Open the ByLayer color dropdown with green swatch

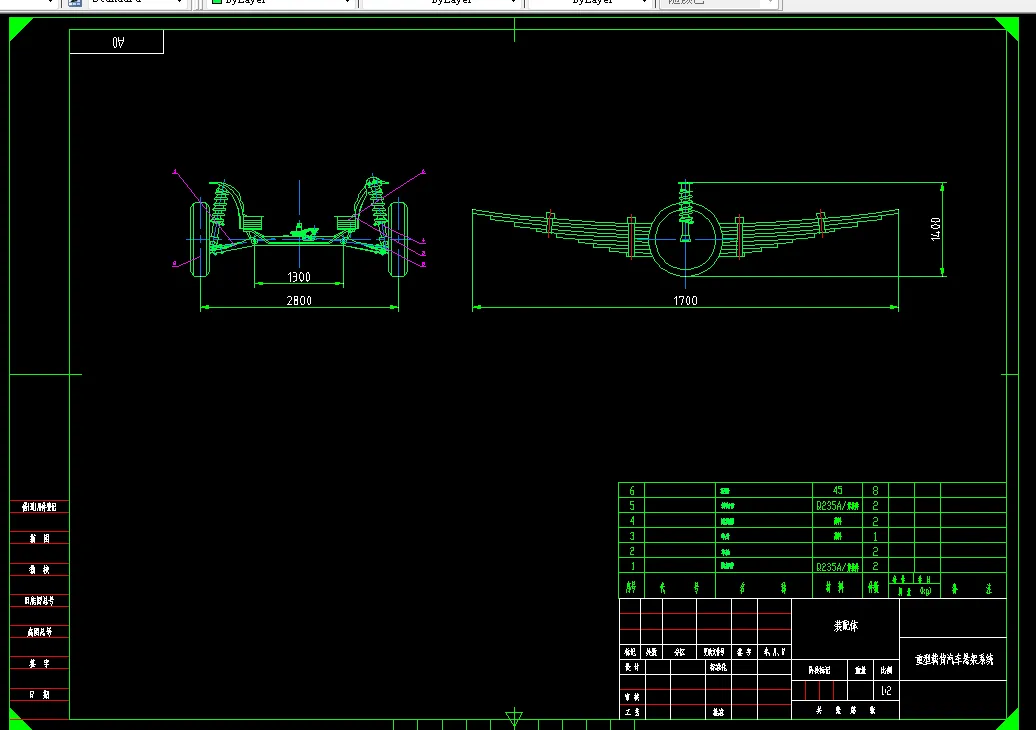(281, 3)
